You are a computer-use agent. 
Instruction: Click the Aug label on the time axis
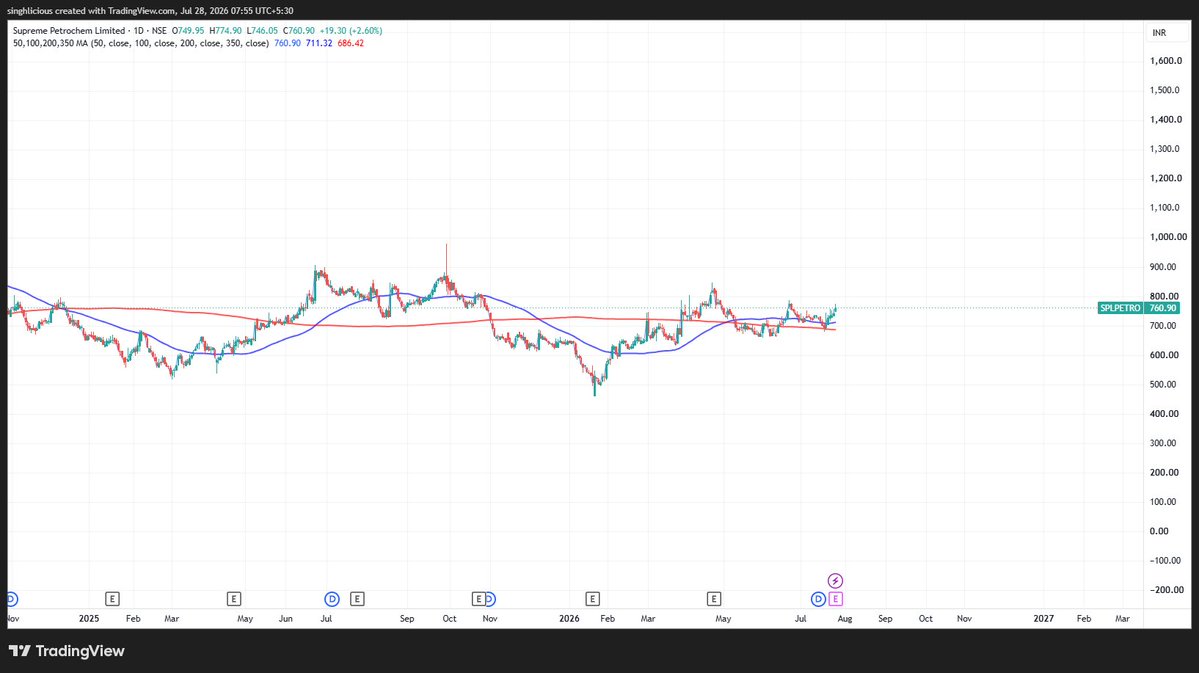click(x=845, y=619)
